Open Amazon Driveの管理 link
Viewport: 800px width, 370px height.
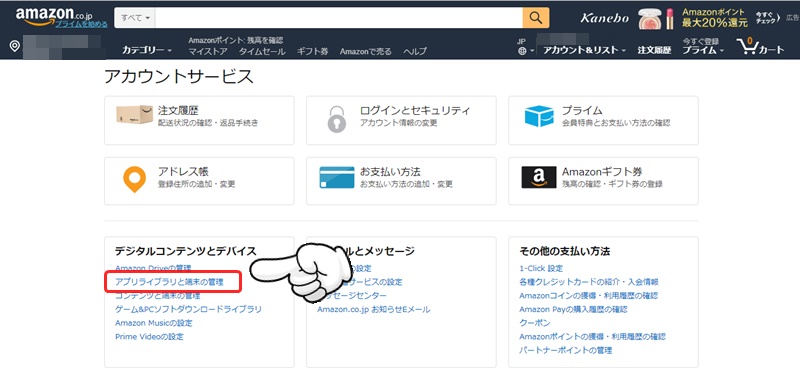(153, 268)
